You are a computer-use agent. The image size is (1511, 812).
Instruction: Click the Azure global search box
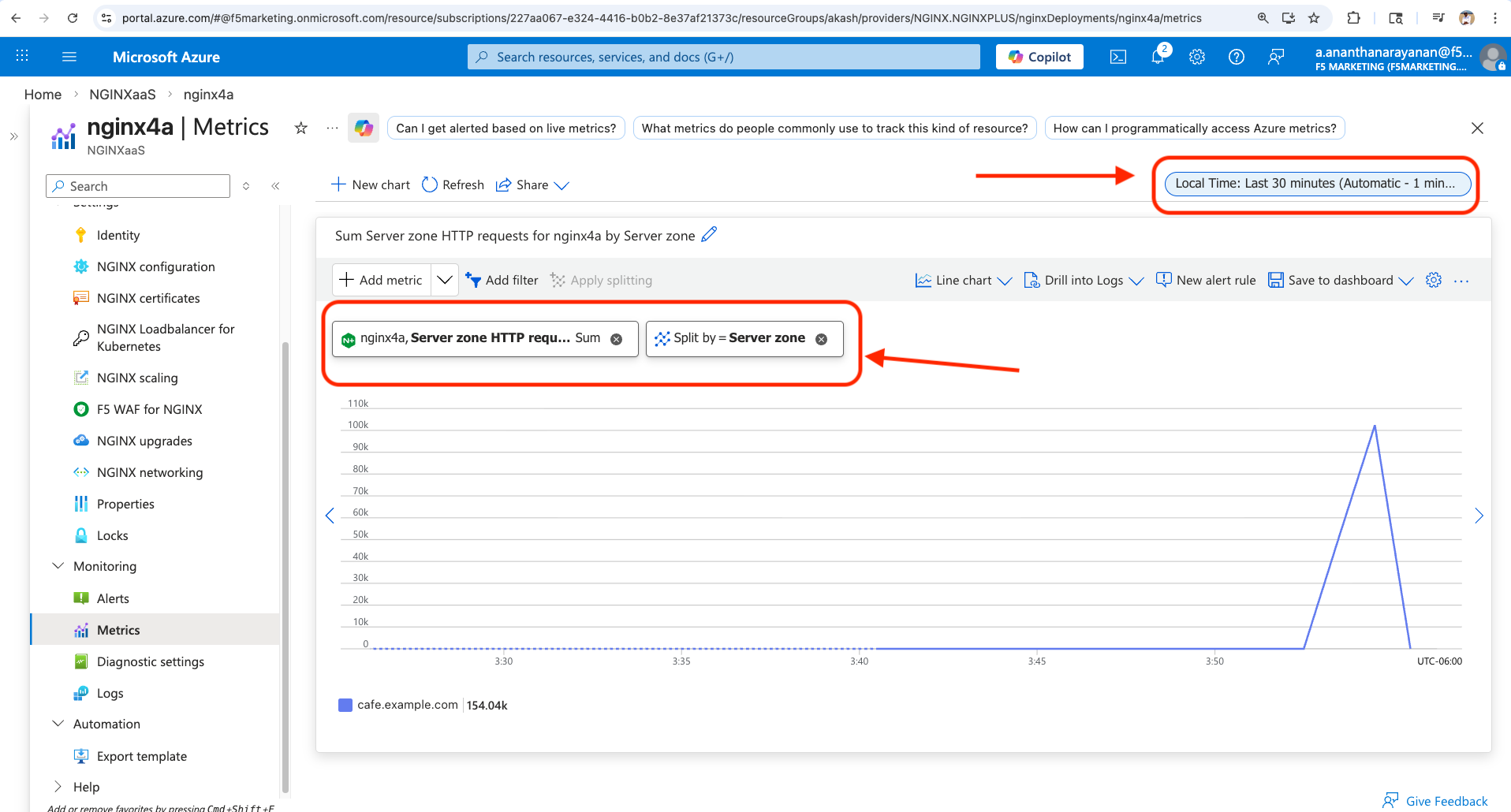coord(723,57)
